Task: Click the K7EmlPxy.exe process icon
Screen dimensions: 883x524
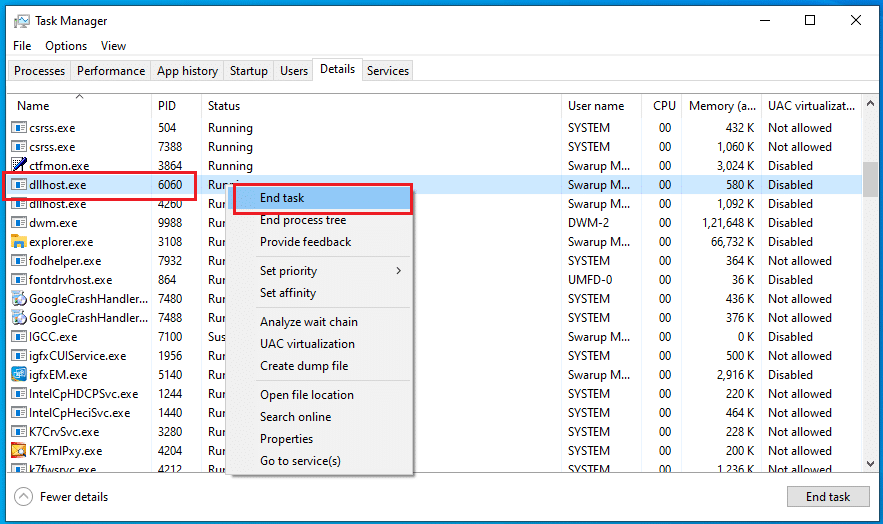Action: [x=19, y=451]
